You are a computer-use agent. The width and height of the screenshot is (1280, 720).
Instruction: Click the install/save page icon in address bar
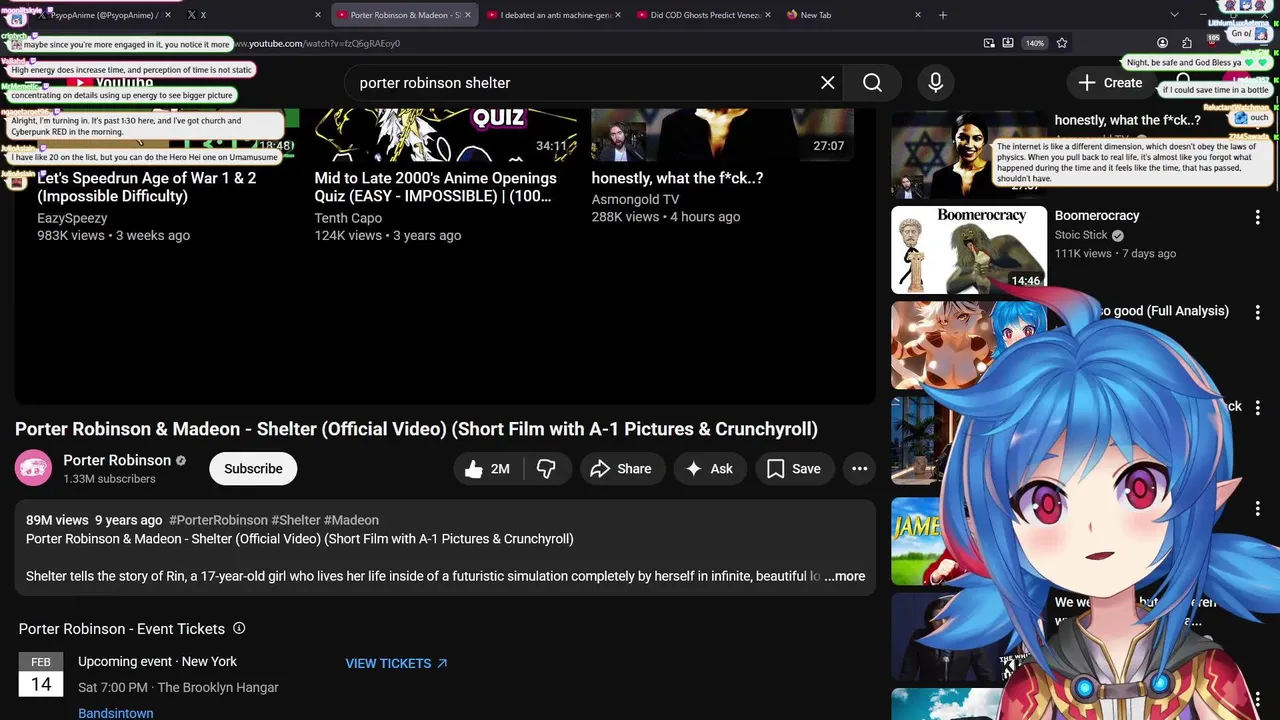(1008, 43)
